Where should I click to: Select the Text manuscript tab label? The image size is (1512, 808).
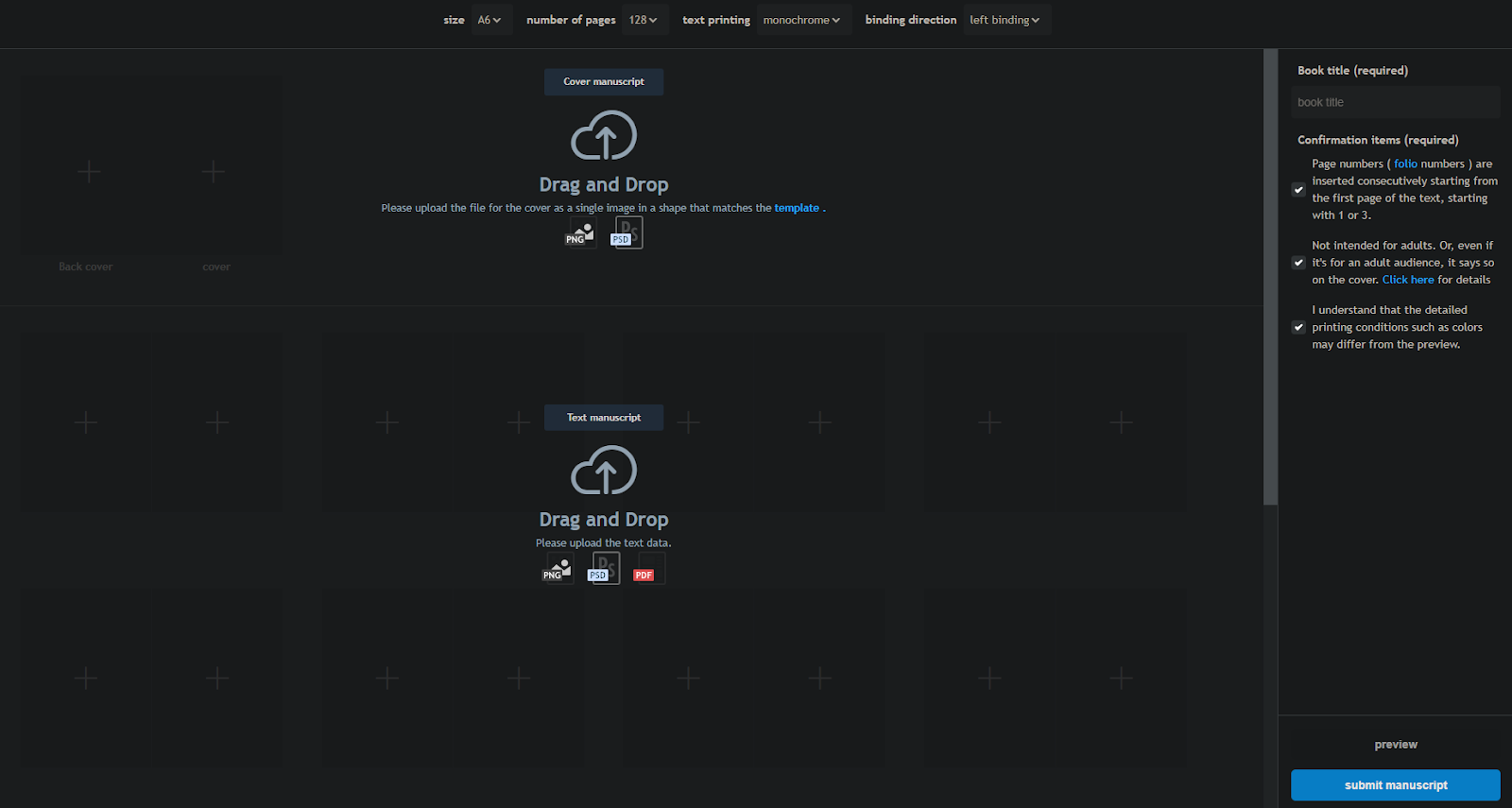coord(604,418)
